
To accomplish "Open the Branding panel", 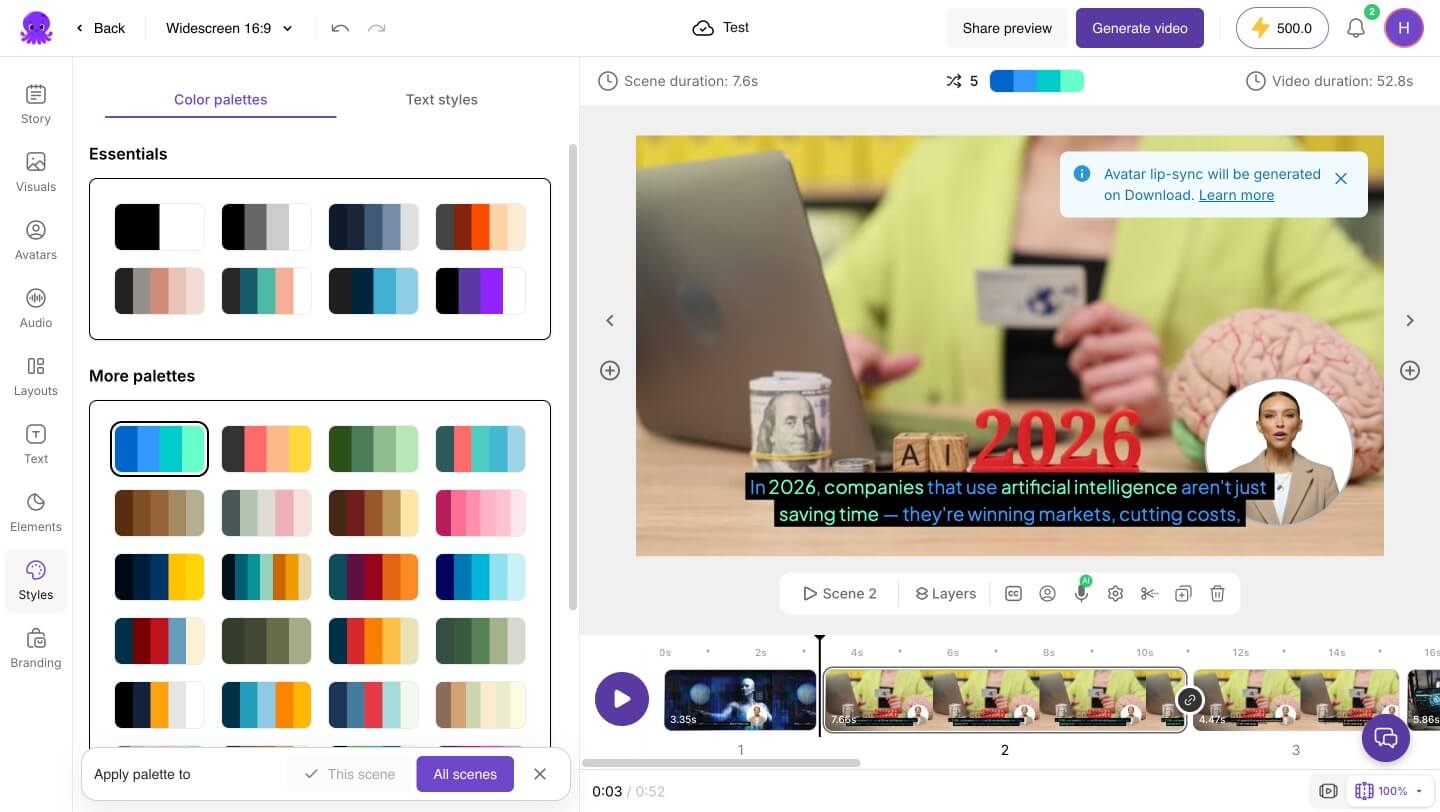I will coord(36,649).
